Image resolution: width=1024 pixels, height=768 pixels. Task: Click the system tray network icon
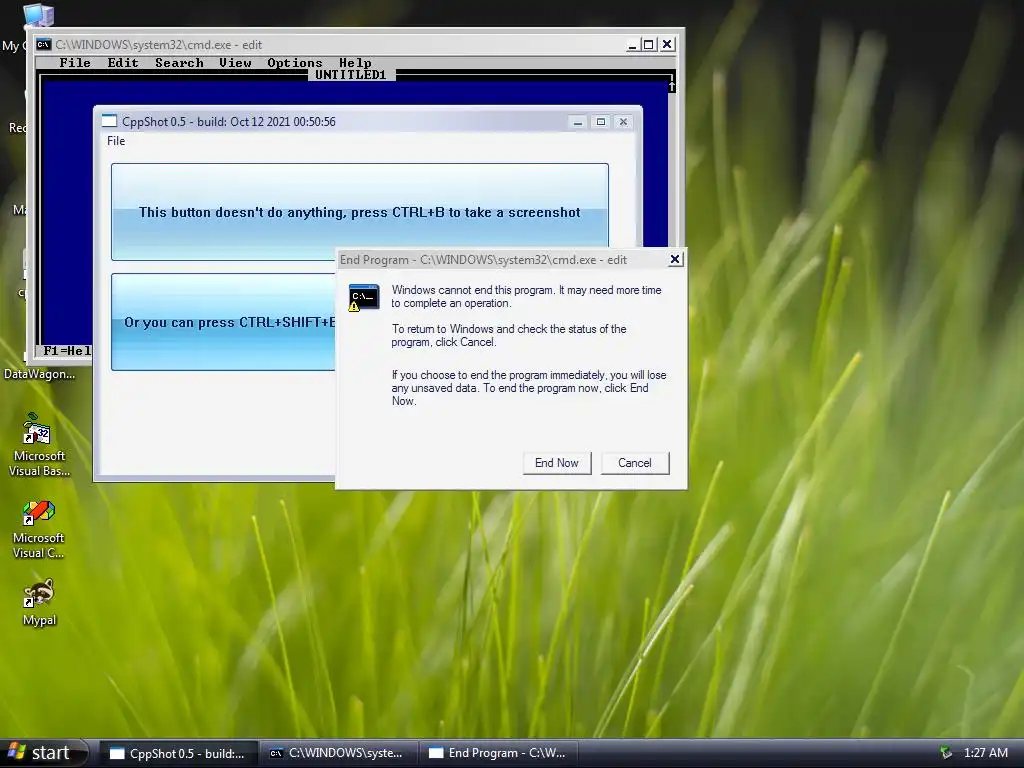[x=945, y=753]
